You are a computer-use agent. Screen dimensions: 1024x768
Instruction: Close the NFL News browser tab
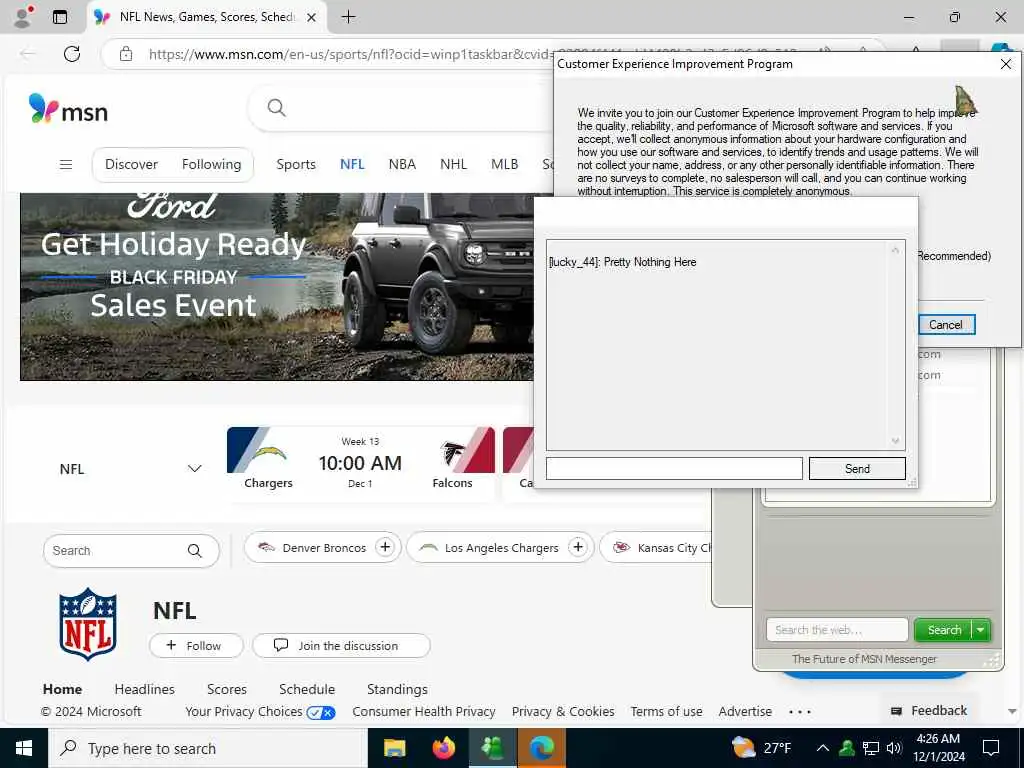pyautogui.click(x=312, y=18)
